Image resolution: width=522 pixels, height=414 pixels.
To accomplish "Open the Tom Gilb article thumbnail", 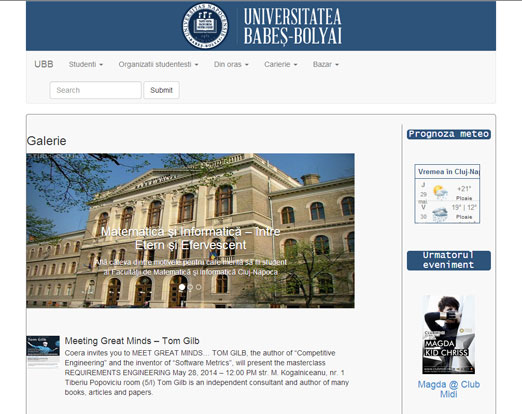I will 43,351.
